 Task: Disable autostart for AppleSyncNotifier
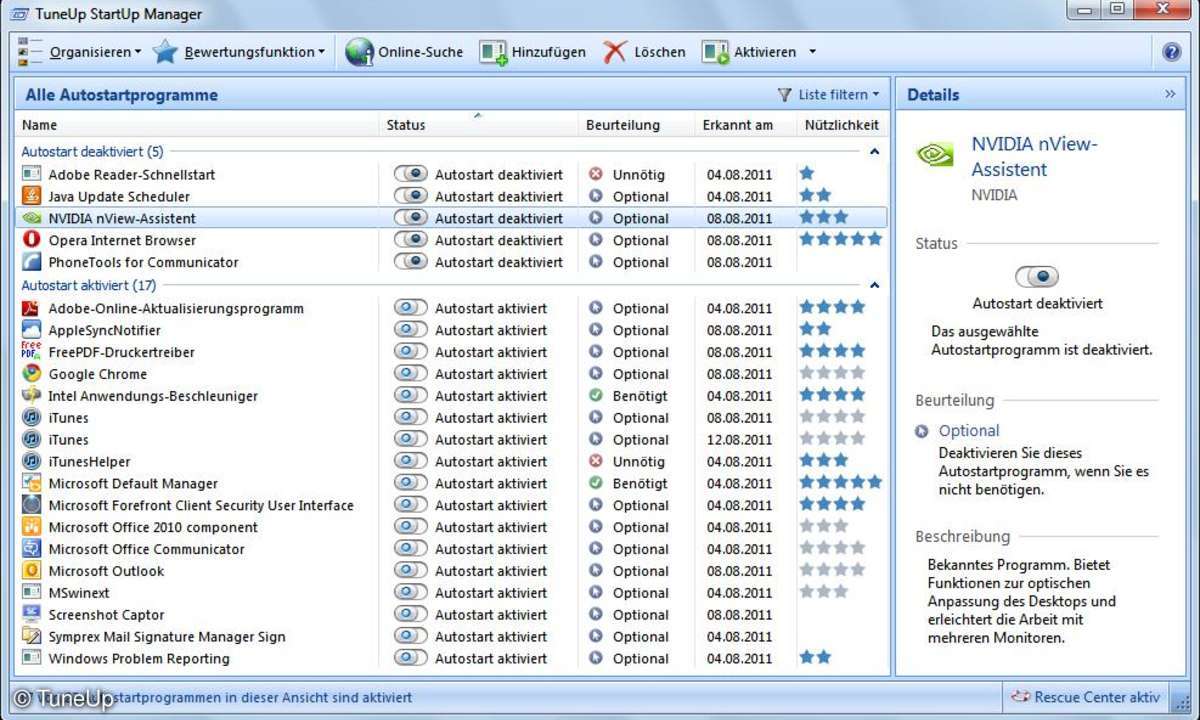[x=411, y=330]
